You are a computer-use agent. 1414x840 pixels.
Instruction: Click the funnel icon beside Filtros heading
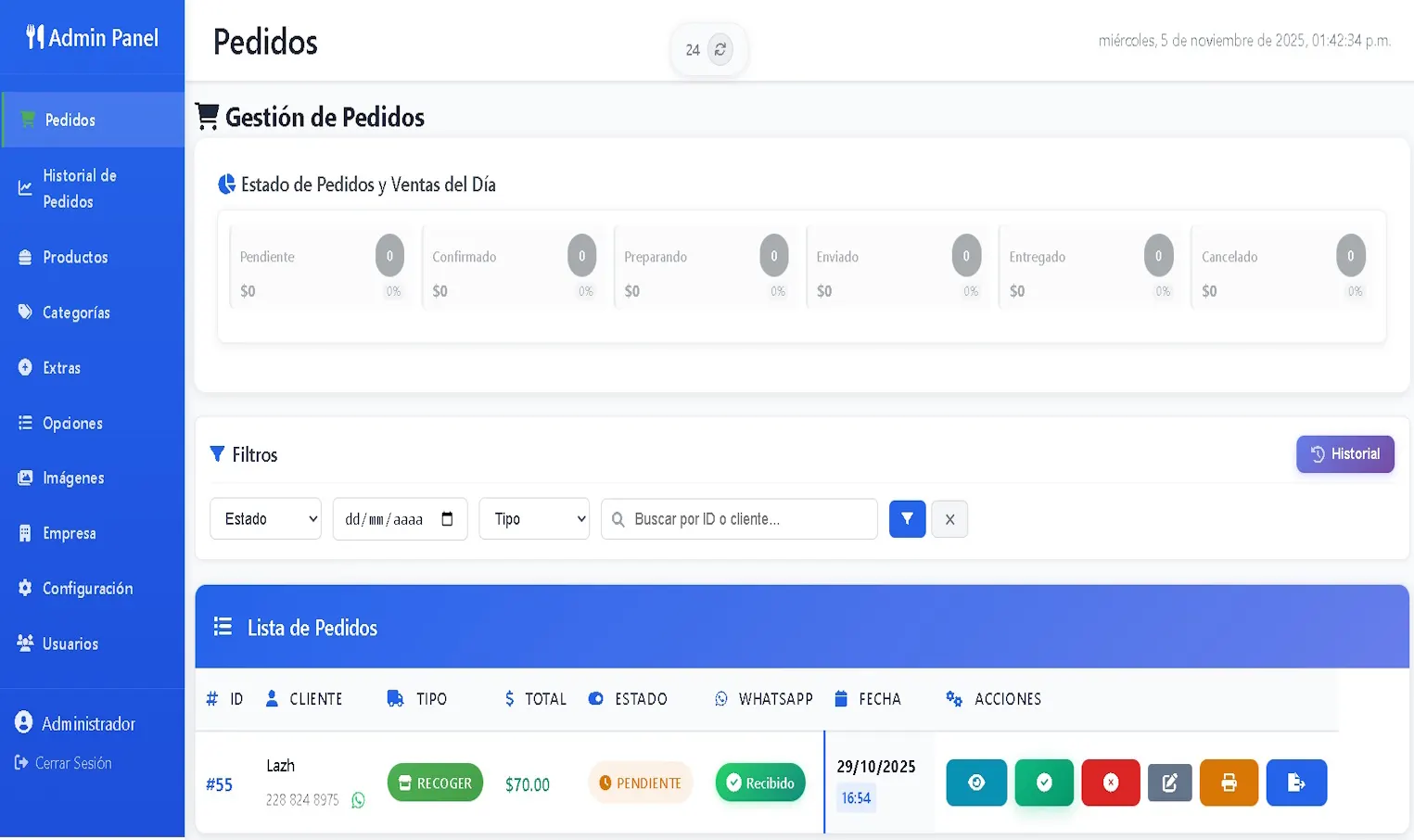coord(217,453)
